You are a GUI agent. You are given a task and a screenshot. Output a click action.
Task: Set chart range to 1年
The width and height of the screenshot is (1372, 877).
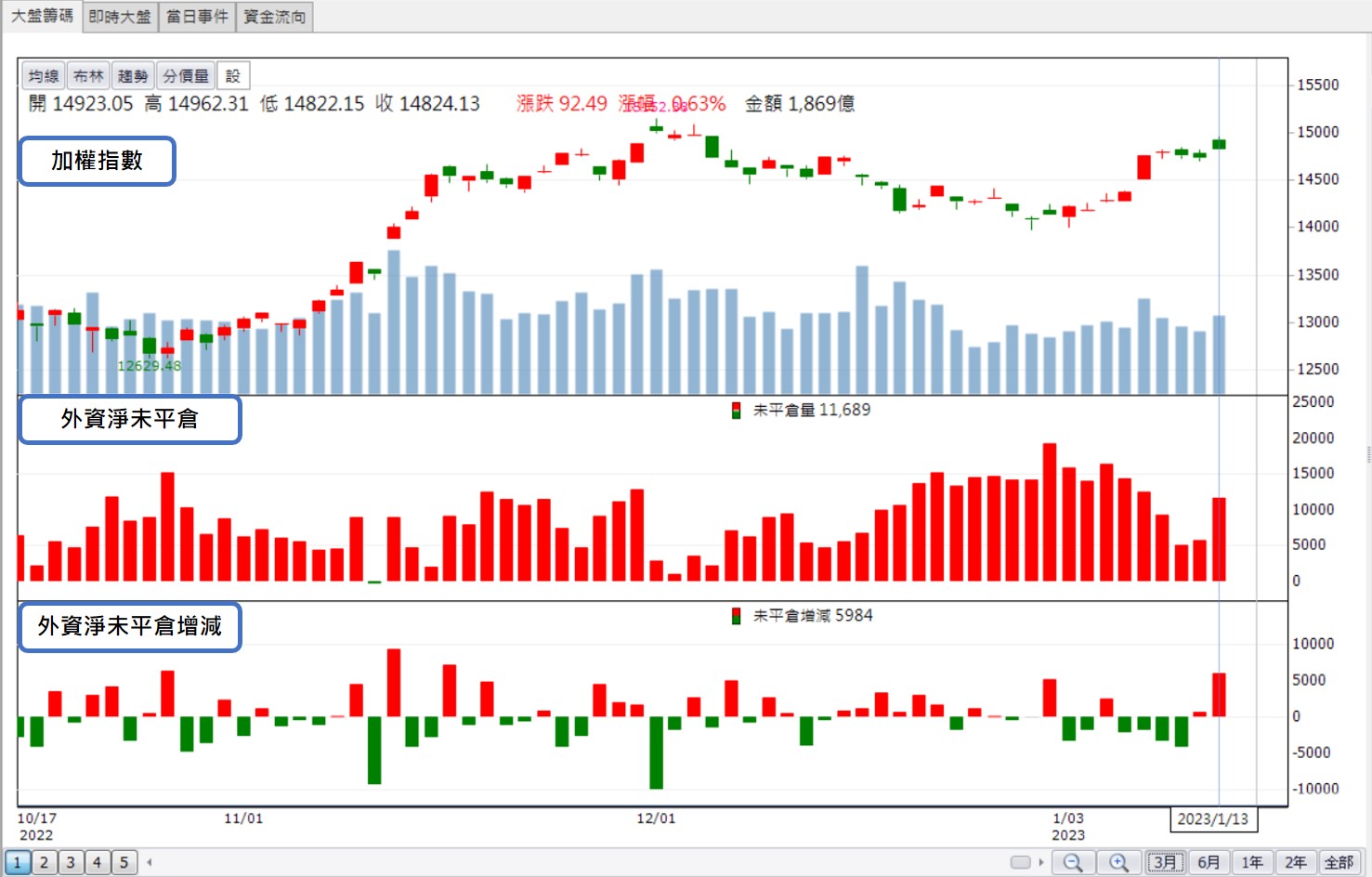[x=1252, y=862]
